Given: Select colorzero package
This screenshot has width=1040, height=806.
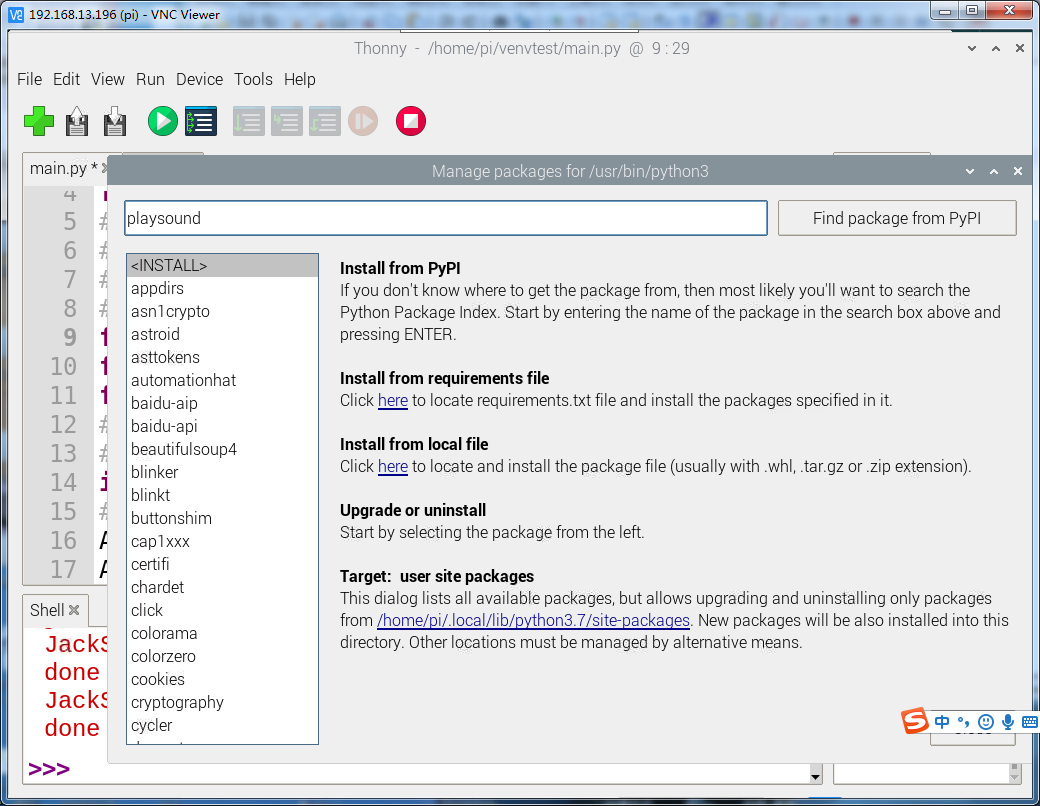Looking at the screenshot, I should [222, 656].
